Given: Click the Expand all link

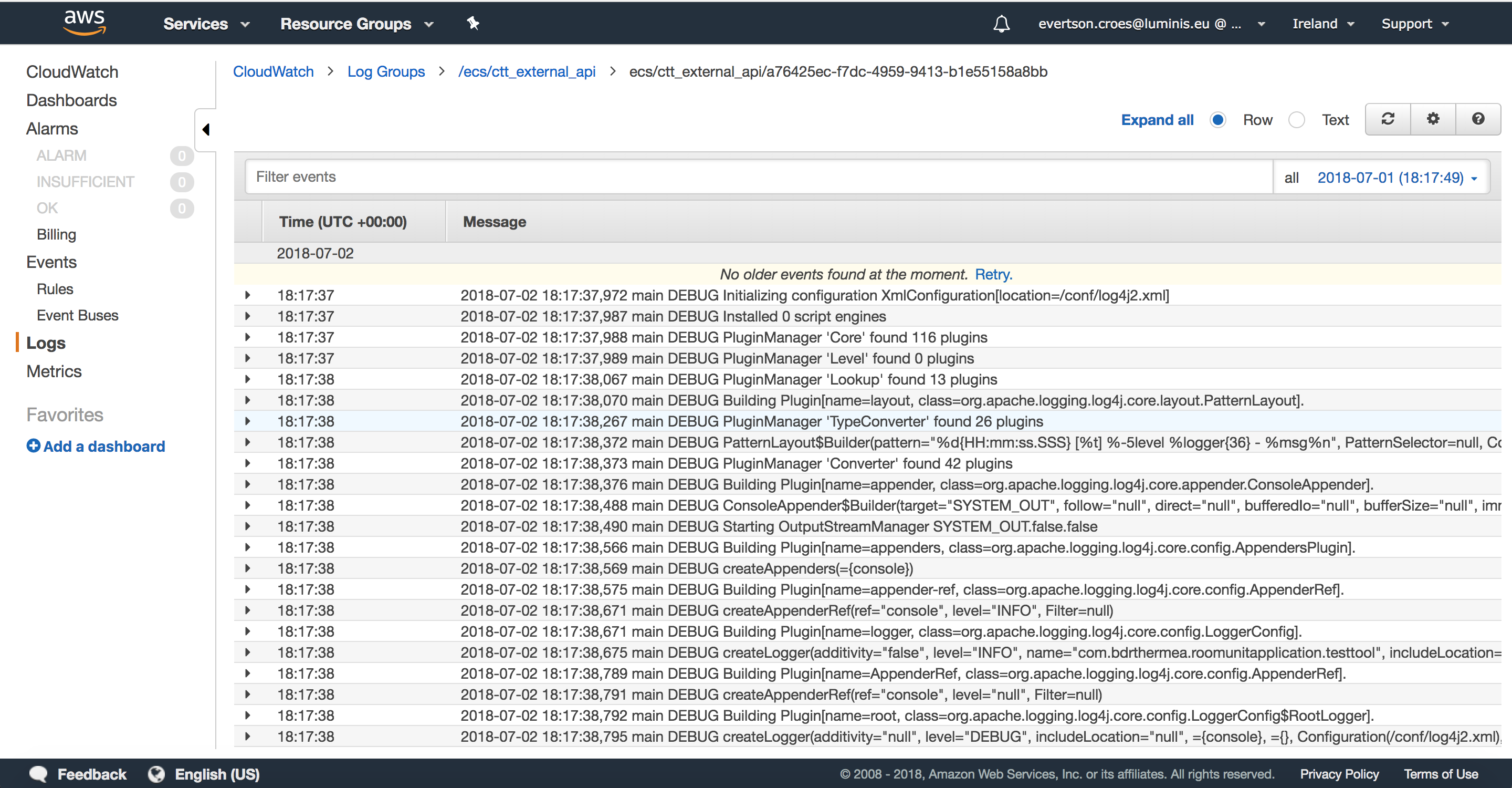Looking at the screenshot, I should 1157,120.
